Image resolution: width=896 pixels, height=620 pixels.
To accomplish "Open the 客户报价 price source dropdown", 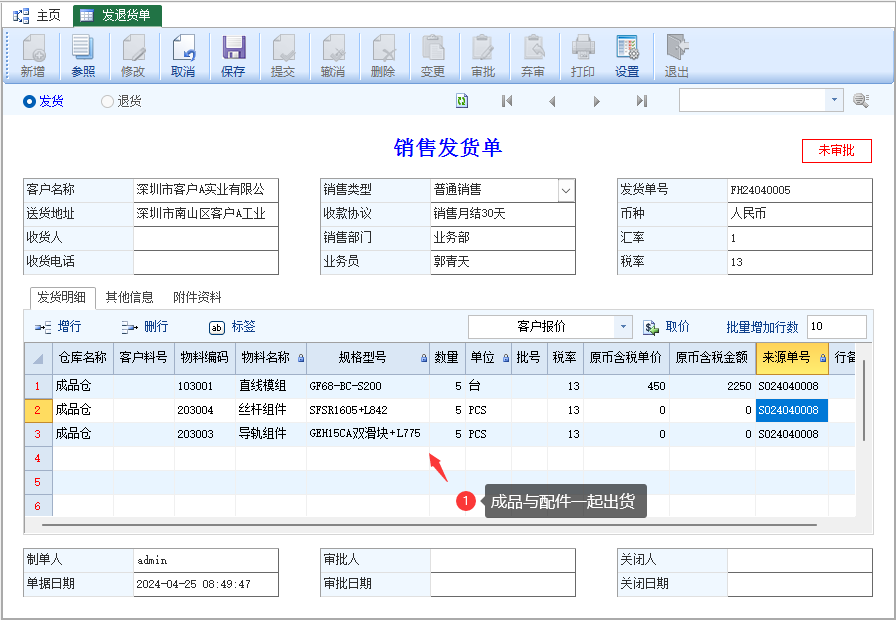I will click(623, 327).
